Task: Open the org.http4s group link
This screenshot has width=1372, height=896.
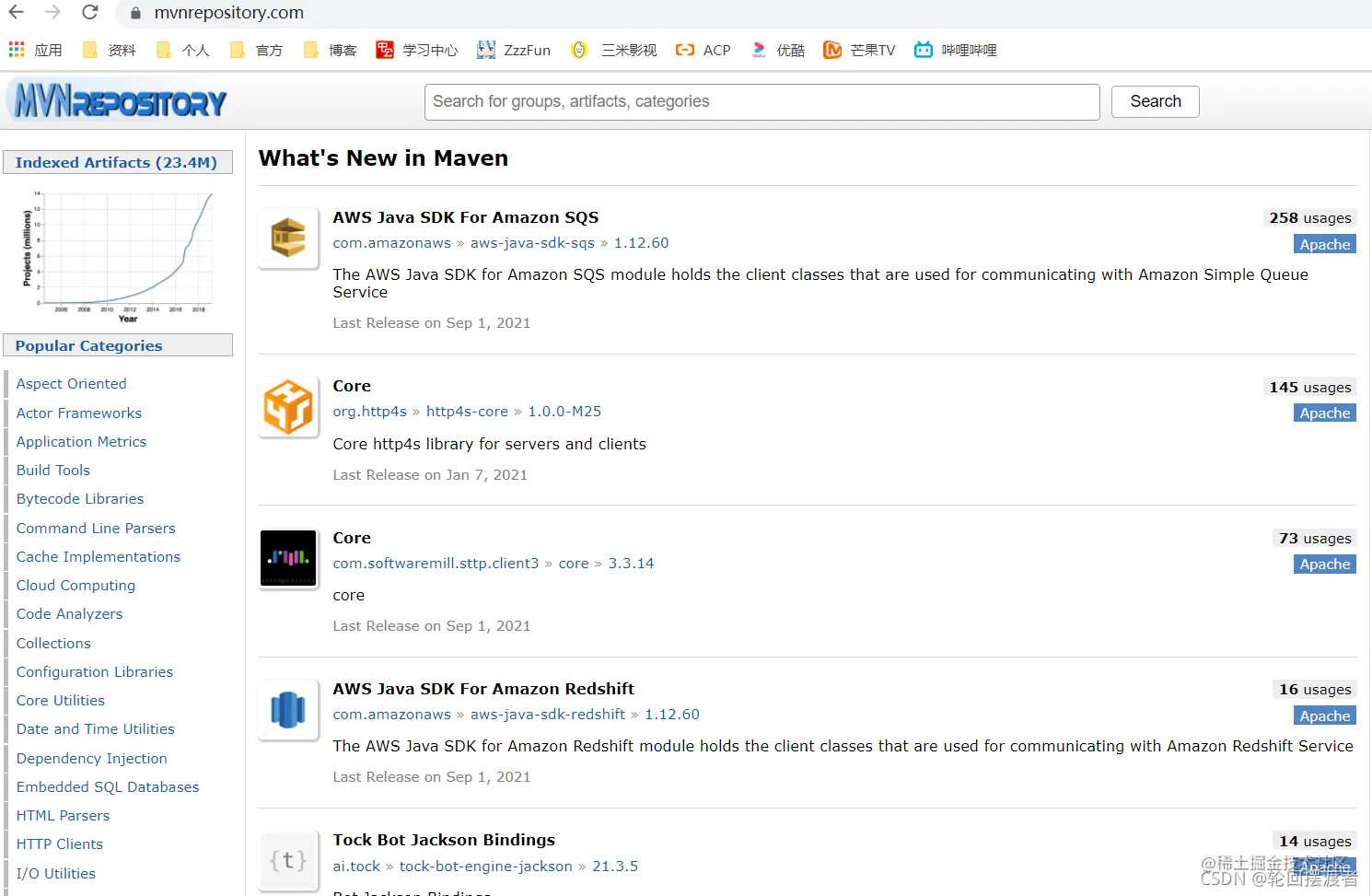Action: point(369,412)
